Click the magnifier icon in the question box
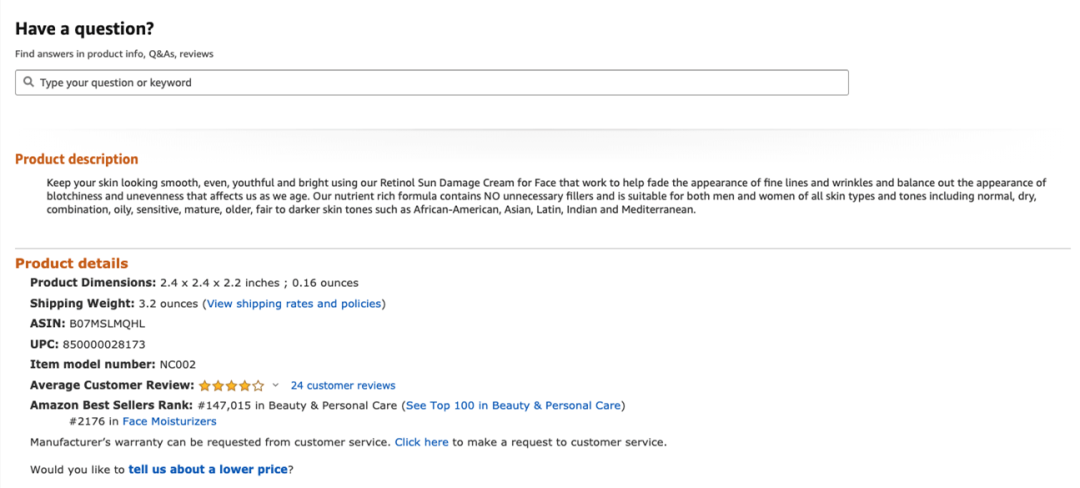Viewport: 1080px width, 488px height. point(28,82)
